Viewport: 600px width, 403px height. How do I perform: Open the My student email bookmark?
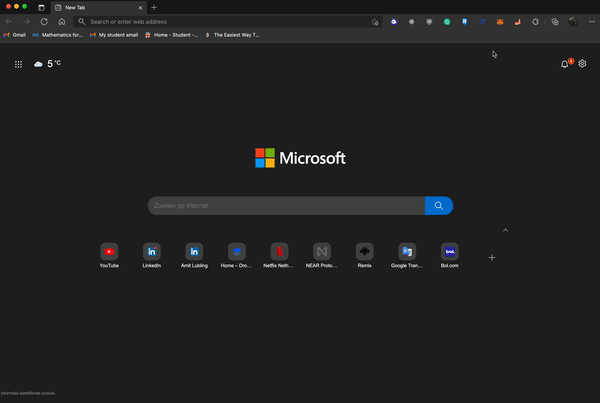tap(114, 35)
